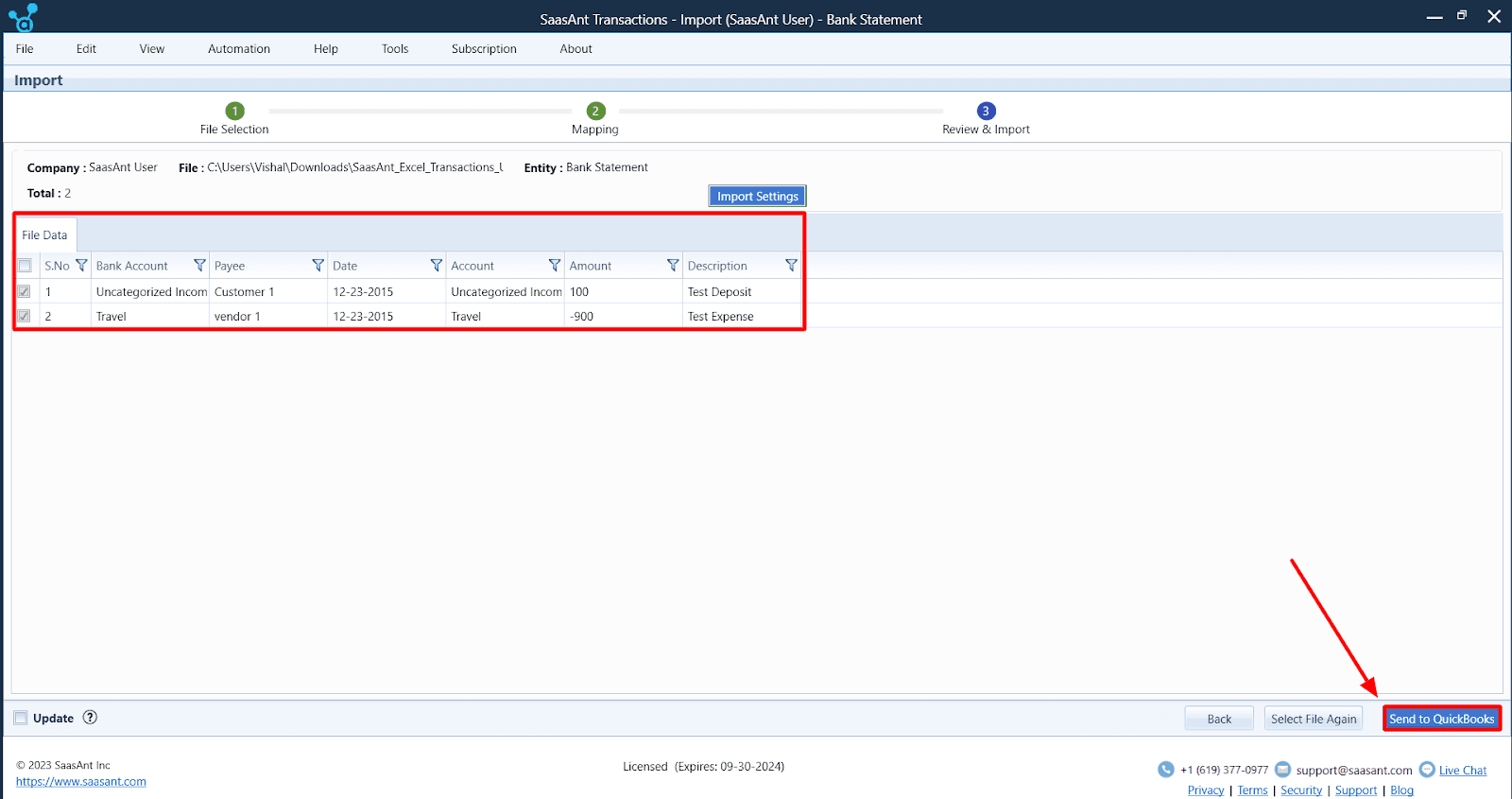Open the saasant.com website link

coord(81,782)
